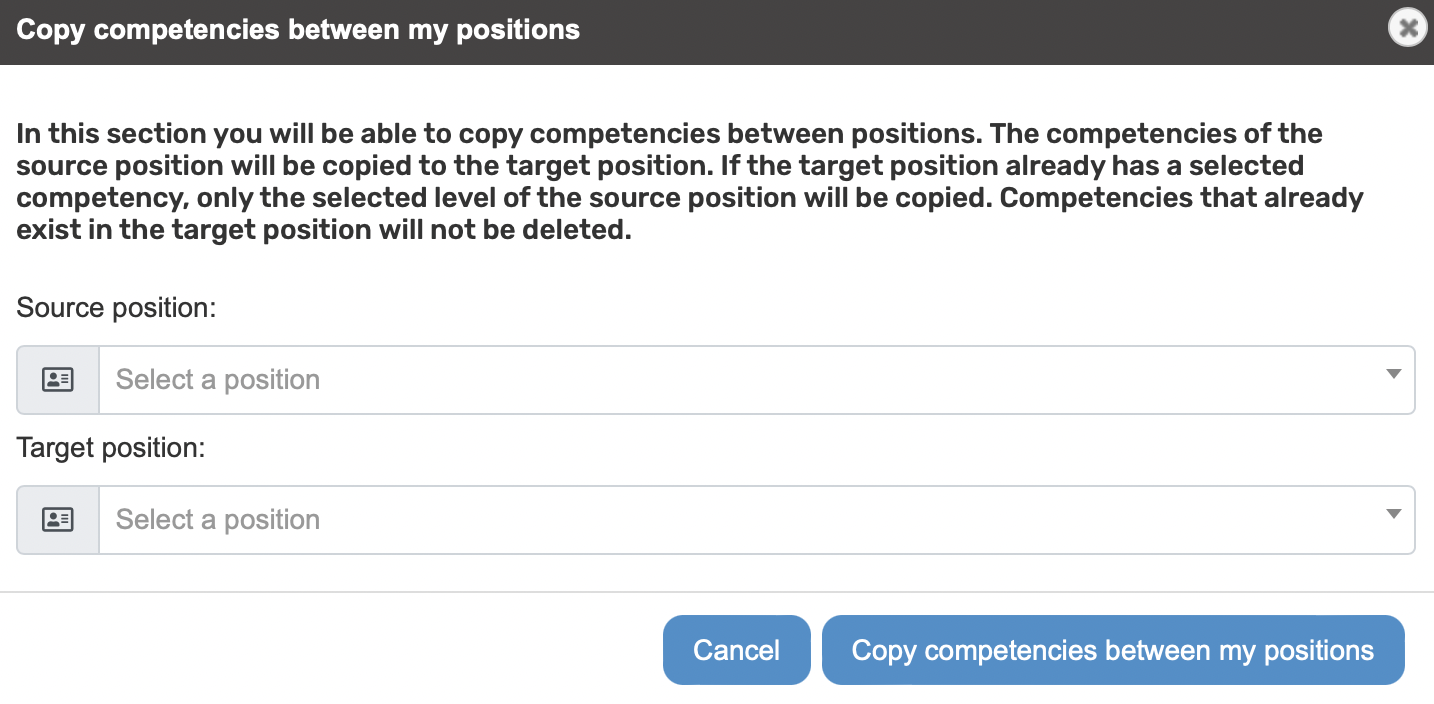The image size is (1434, 704).
Task: Open the Source position 'Select a position' box
Action: [757, 380]
